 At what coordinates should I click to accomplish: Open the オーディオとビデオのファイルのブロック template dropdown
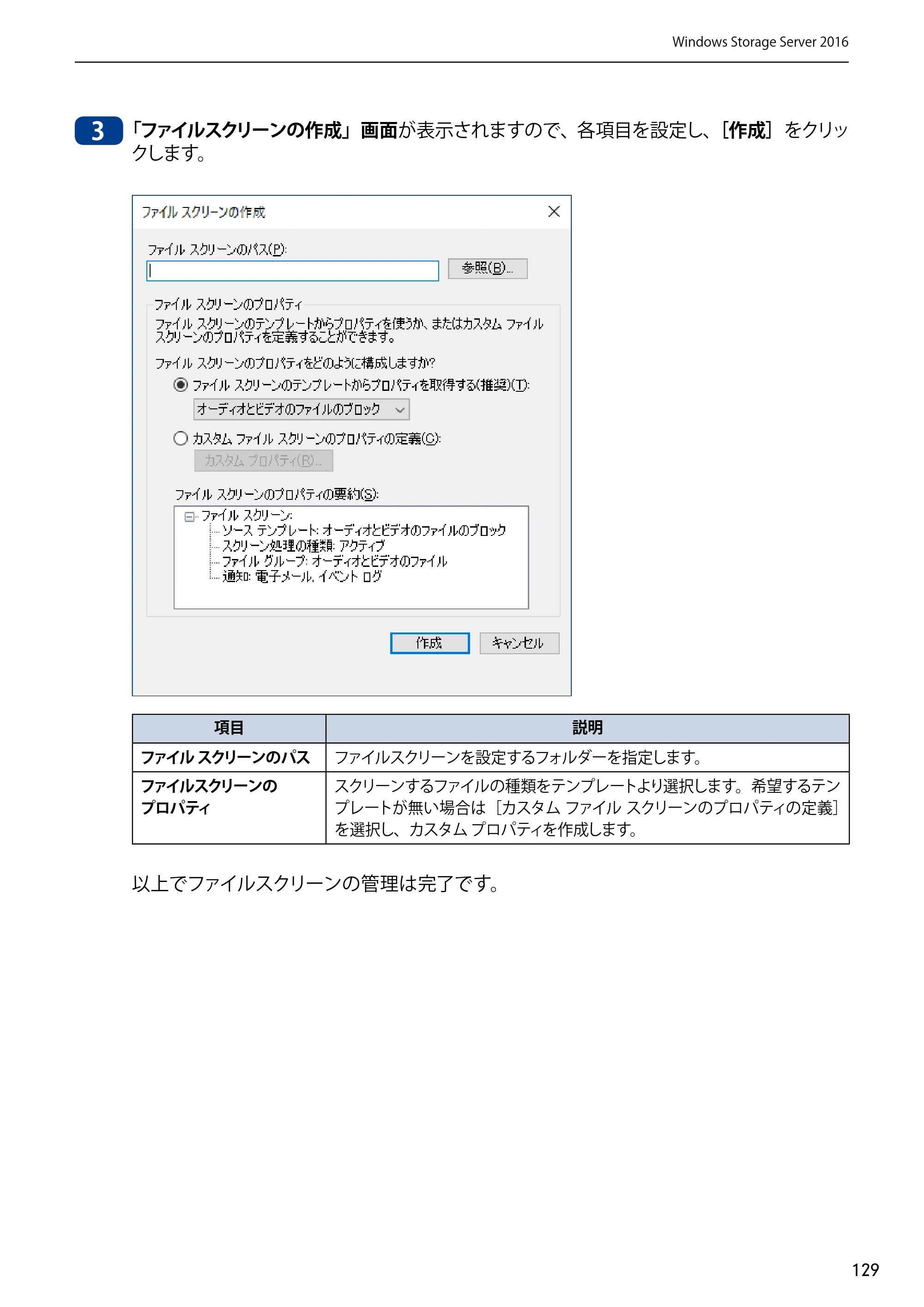coord(301,409)
